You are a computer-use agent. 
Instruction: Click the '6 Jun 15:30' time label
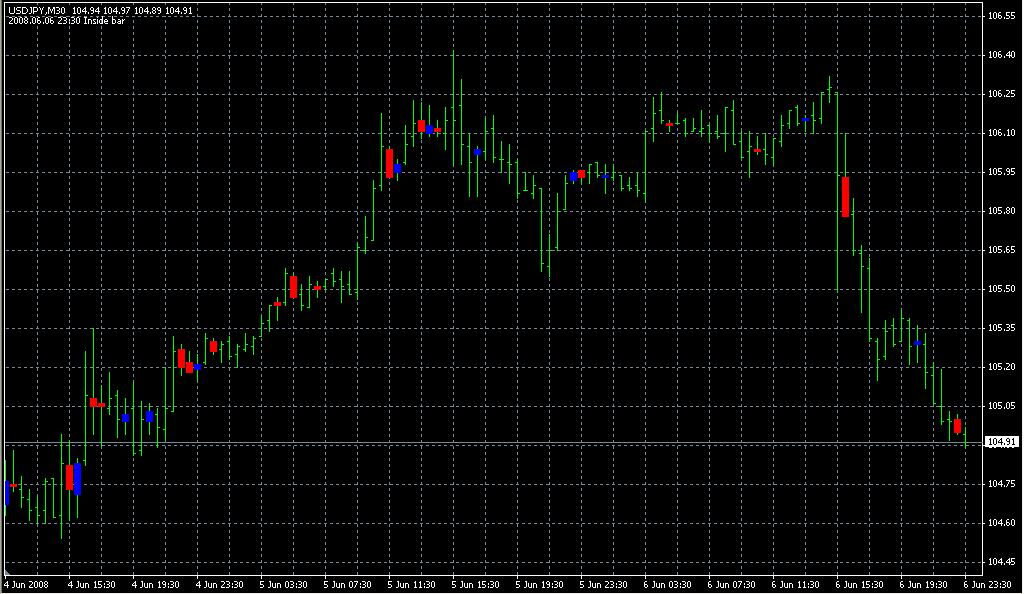click(x=860, y=584)
